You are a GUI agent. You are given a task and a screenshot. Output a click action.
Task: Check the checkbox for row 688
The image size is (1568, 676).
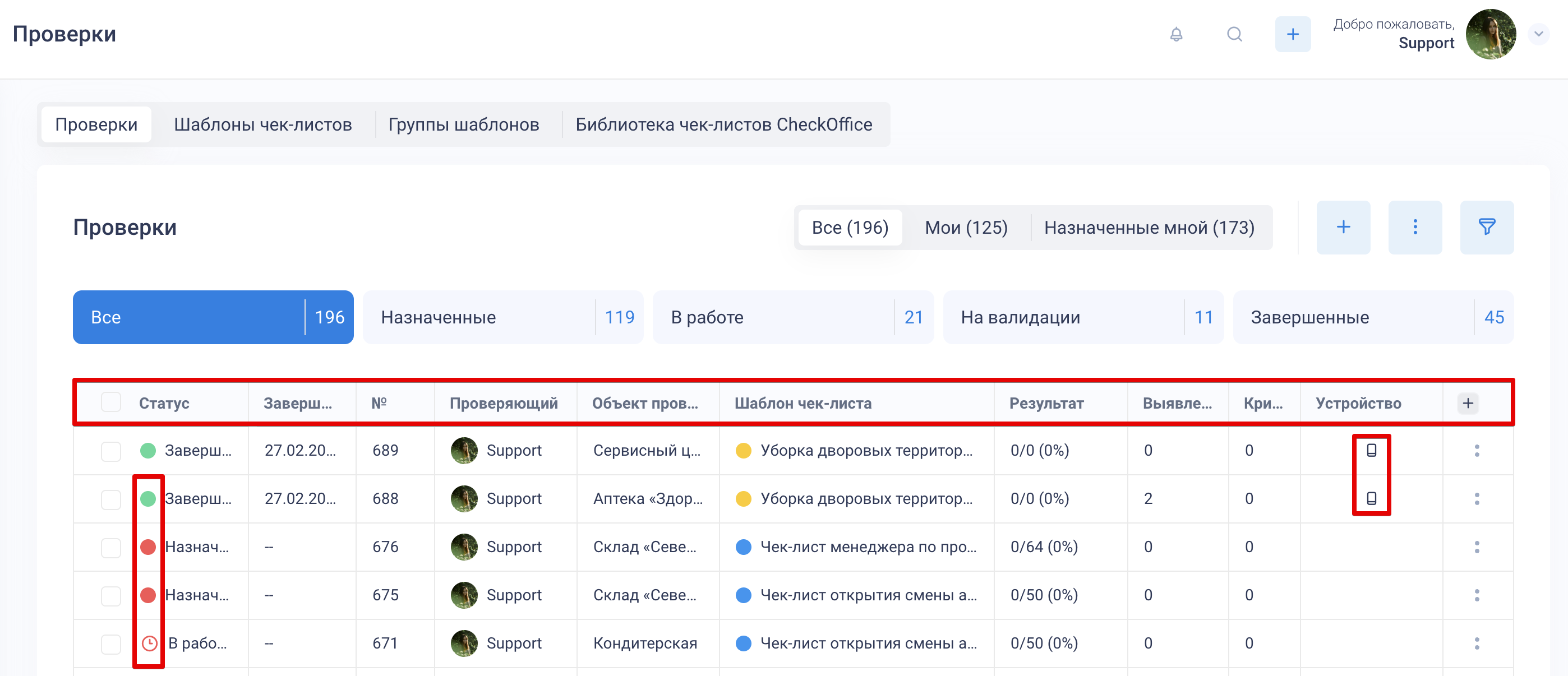(x=111, y=499)
